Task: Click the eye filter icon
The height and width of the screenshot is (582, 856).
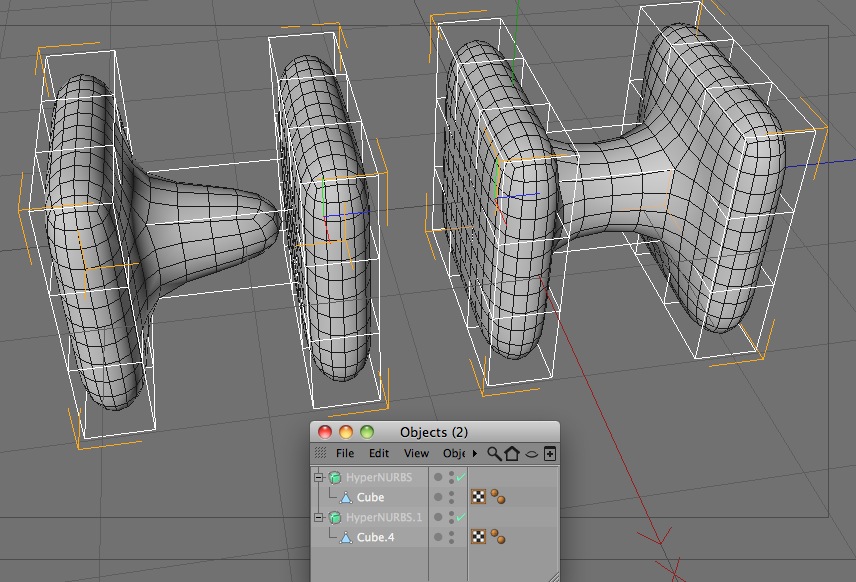Action: pos(532,454)
